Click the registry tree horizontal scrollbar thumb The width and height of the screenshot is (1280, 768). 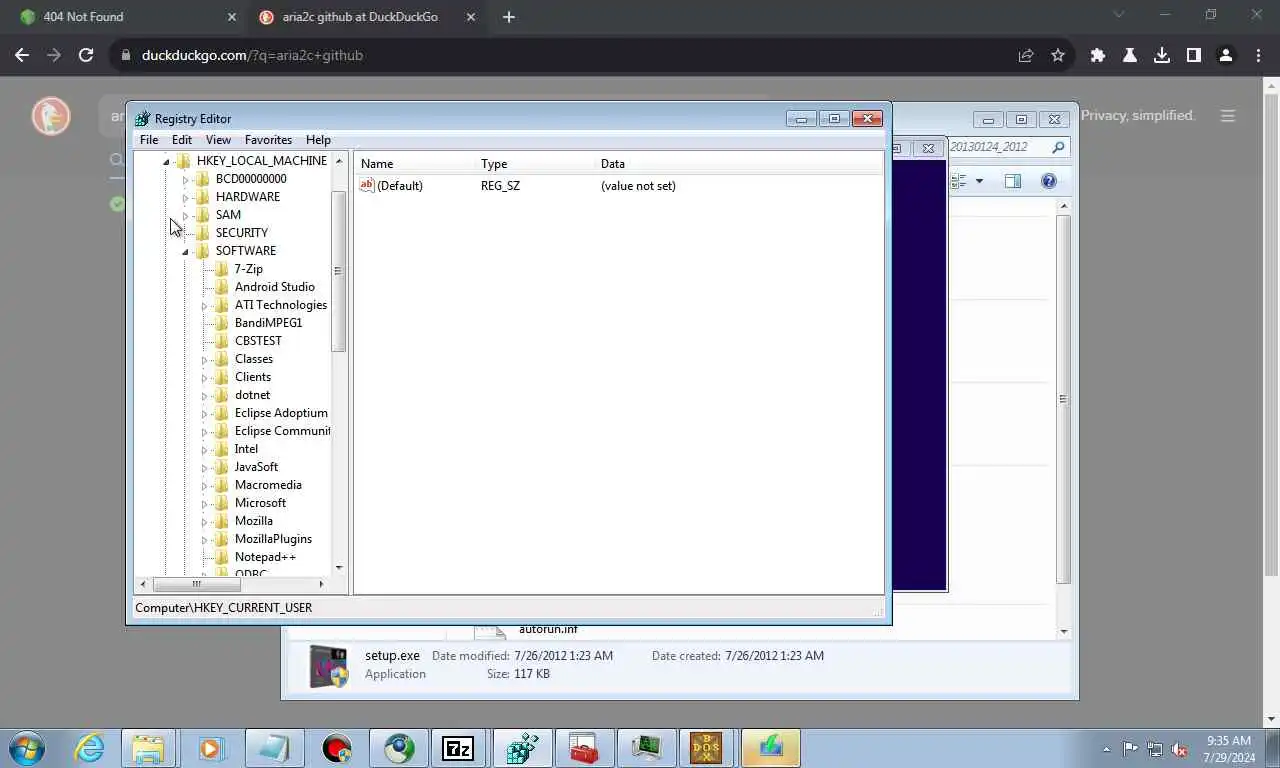point(197,584)
